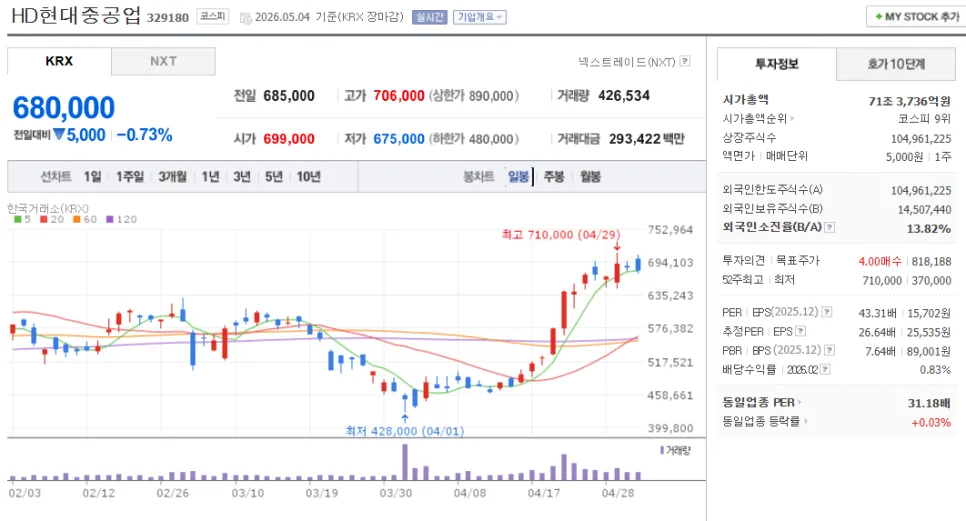This screenshot has width=966, height=521.
Task: Click help icon next to 추정PER EPS
Action: [x=800, y=331]
